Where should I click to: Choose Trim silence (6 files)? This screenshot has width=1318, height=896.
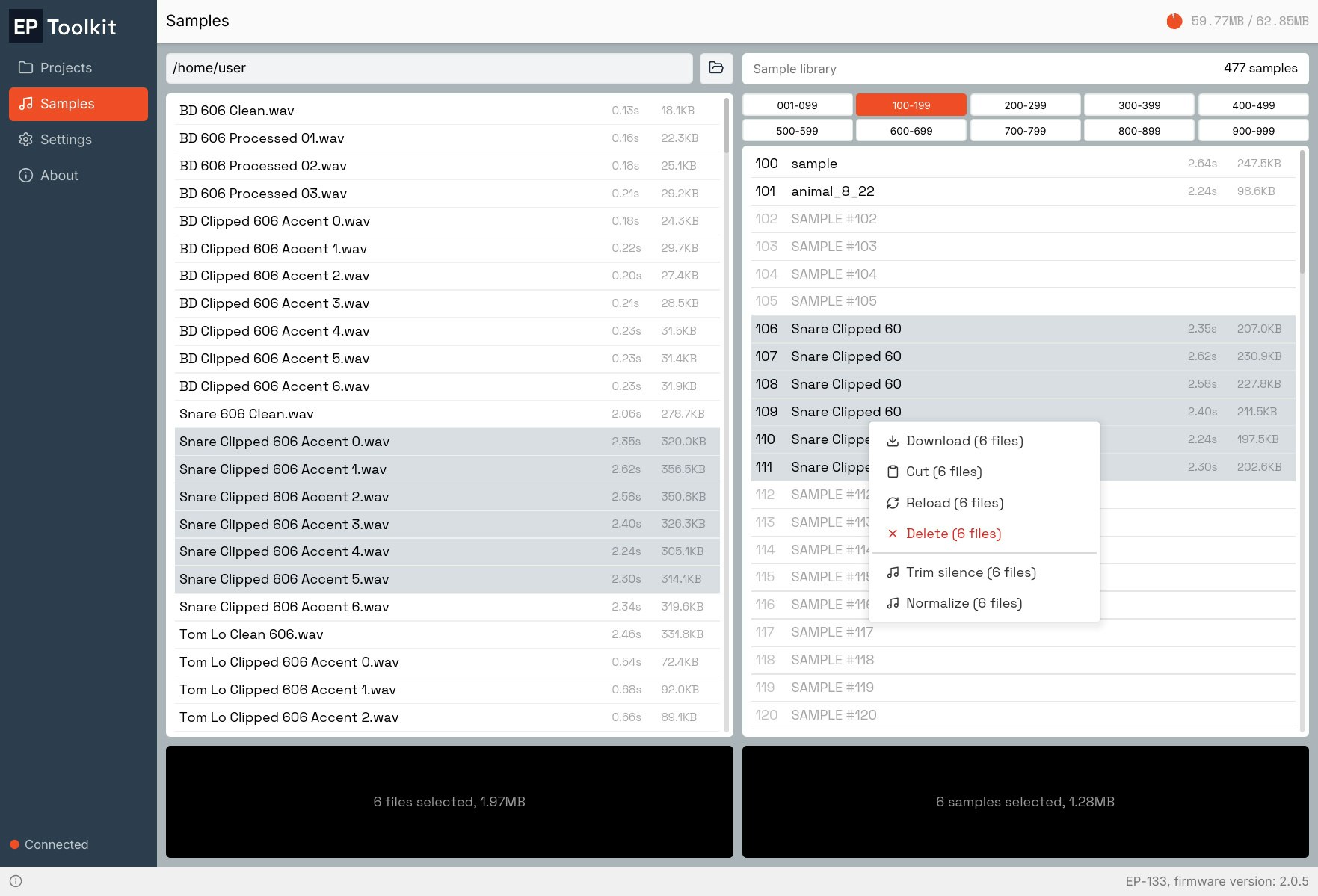[985, 572]
